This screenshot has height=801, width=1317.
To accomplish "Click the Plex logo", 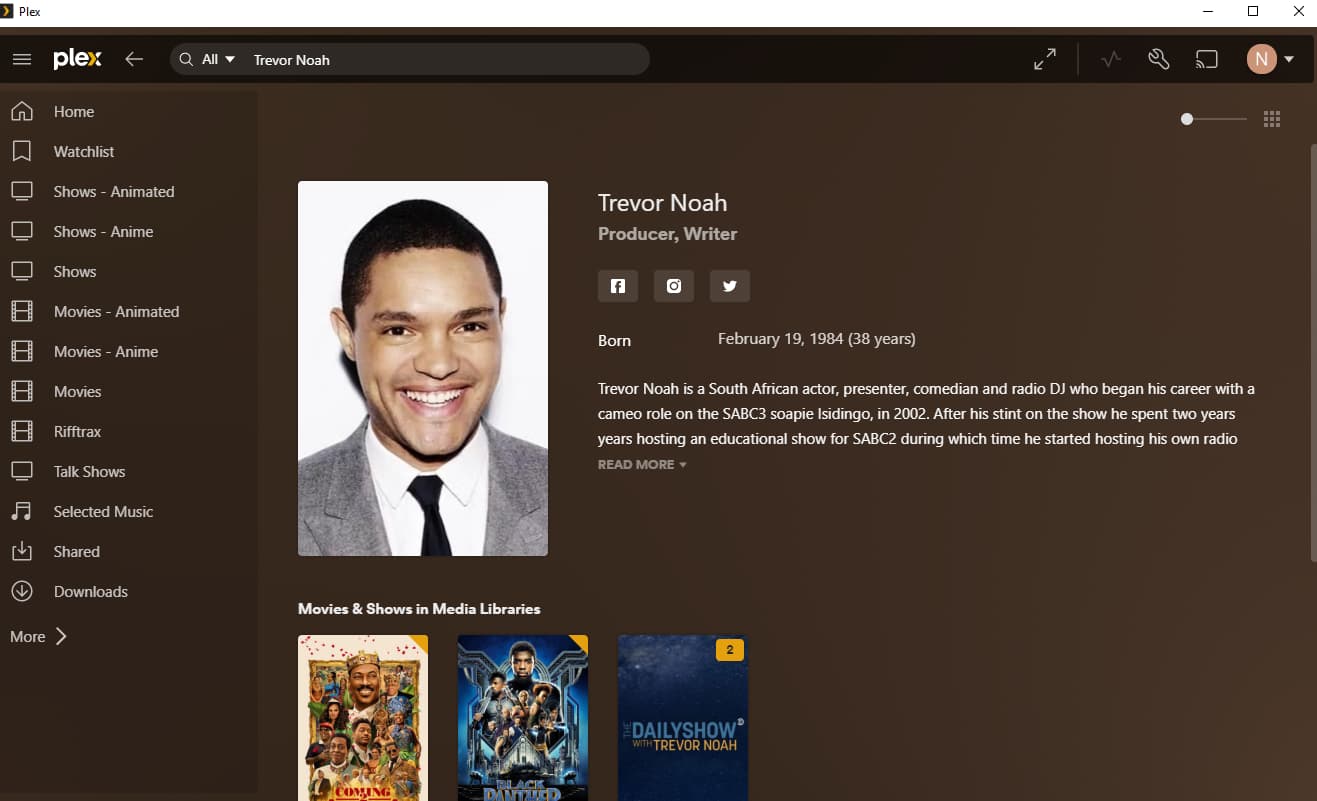I will [x=78, y=59].
